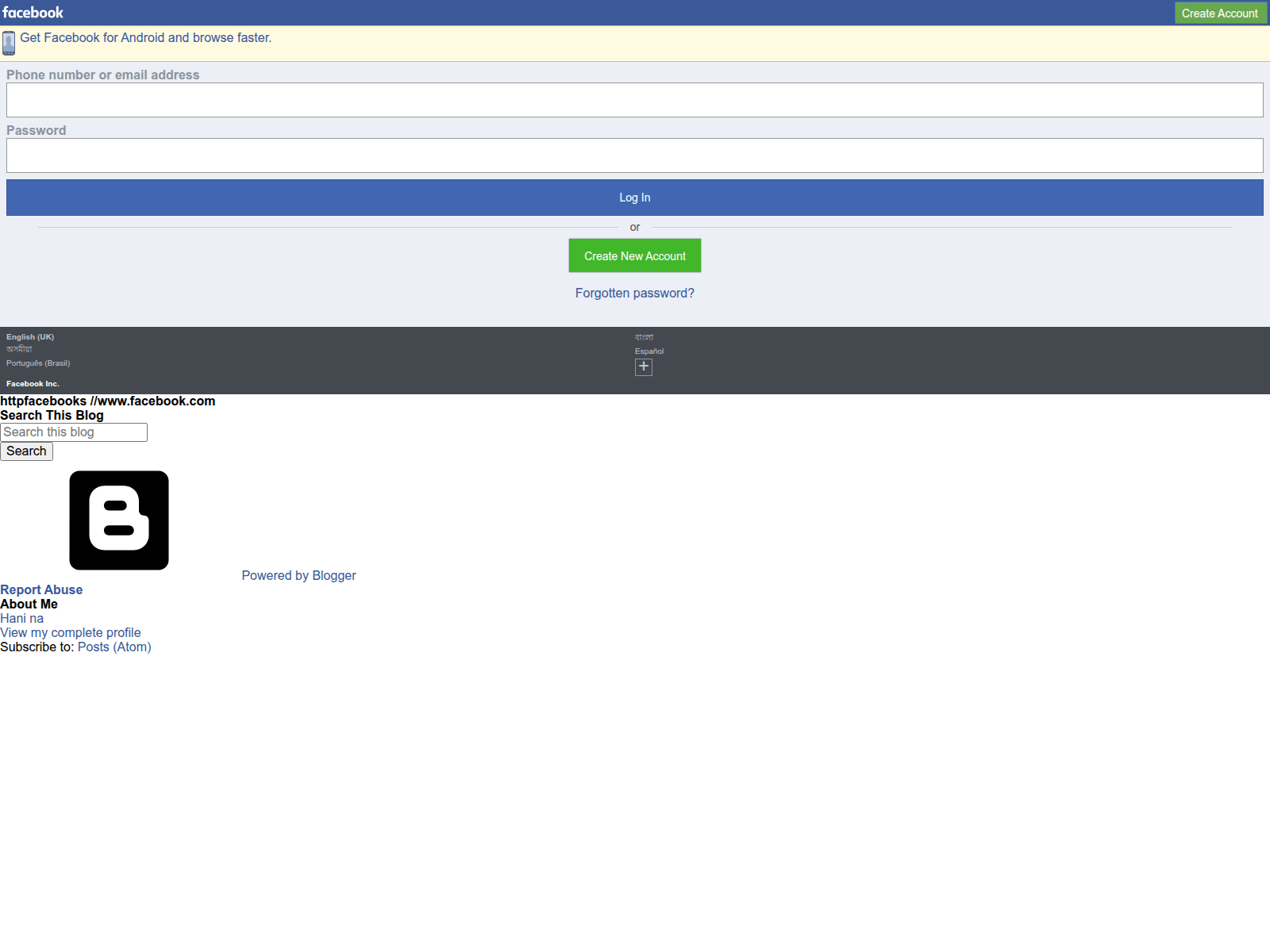Click the Search This Blog heading
This screenshot has width=1270, height=952.
point(52,415)
